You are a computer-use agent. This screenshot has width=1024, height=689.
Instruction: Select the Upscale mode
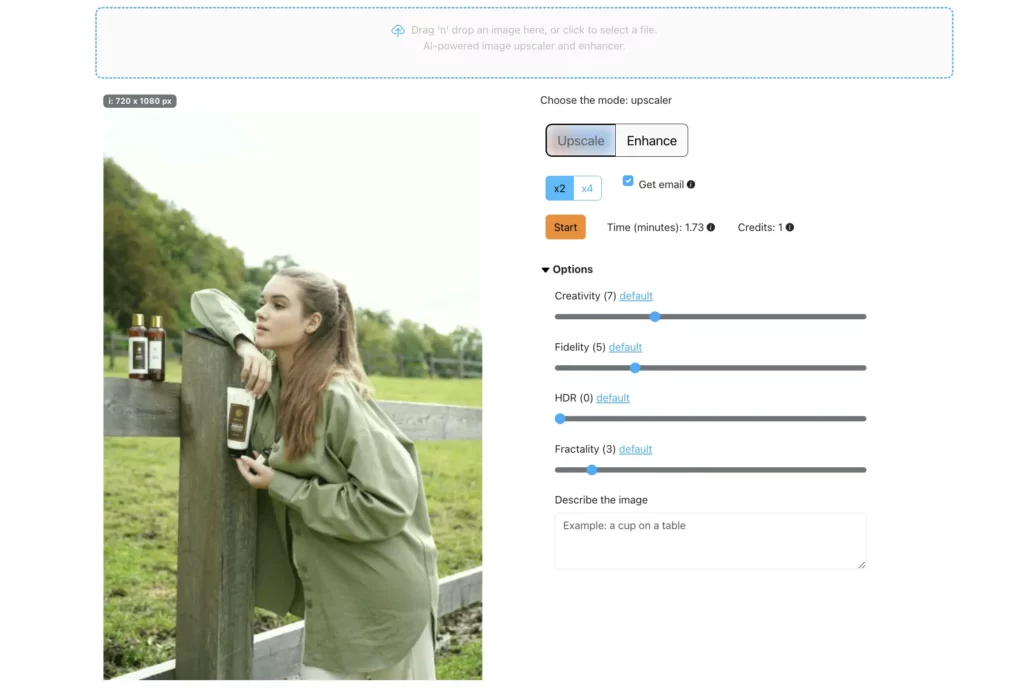pos(582,140)
